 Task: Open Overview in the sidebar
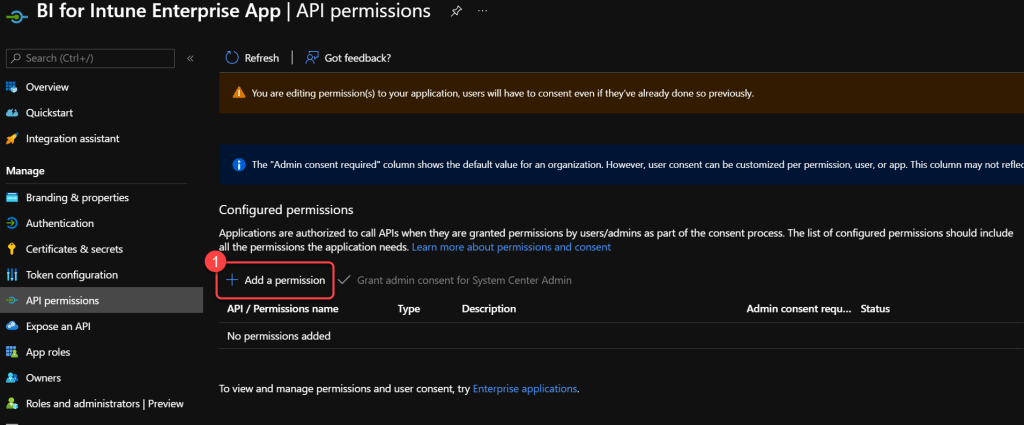click(47, 87)
